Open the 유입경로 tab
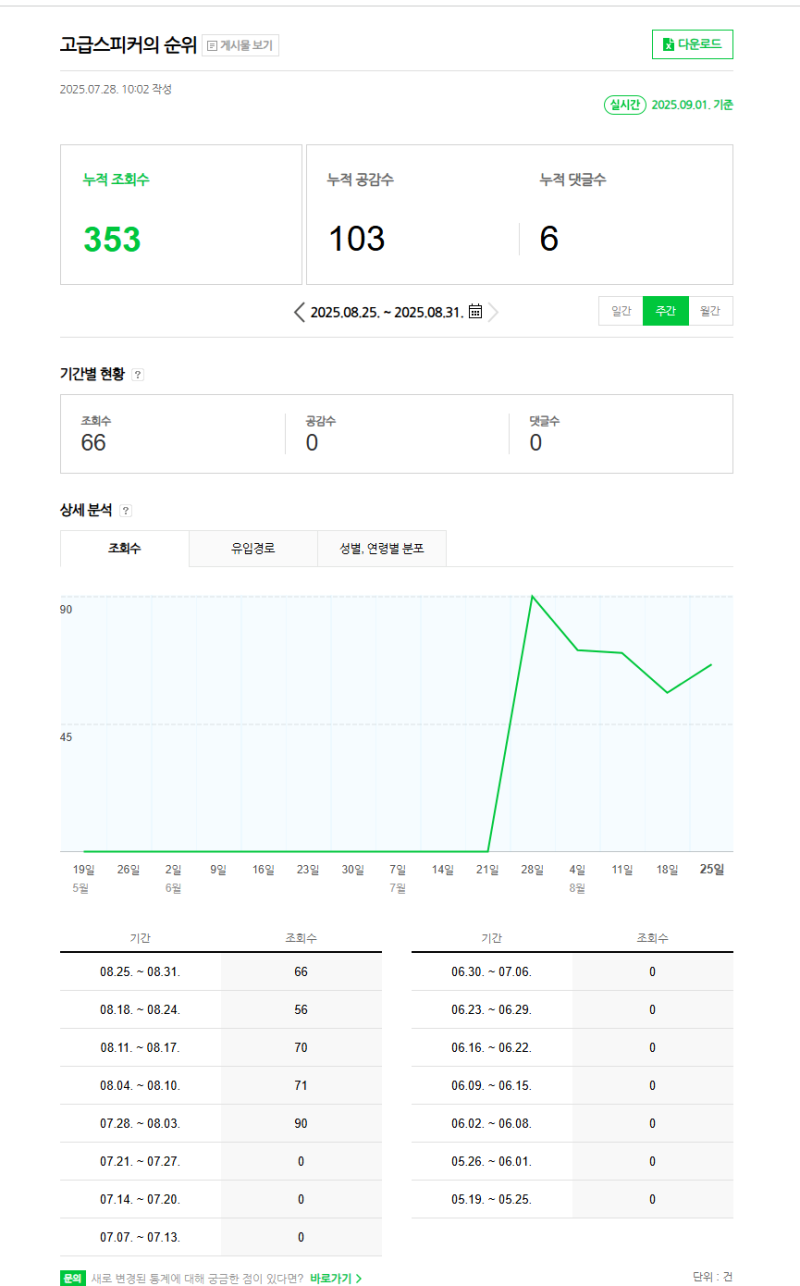Viewport: 800px width, 1286px height. [x=253, y=548]
